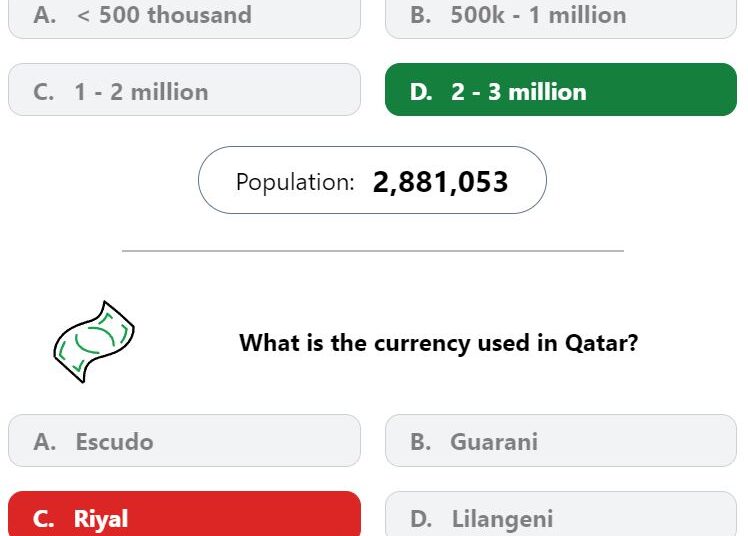The height and width of the screenshot is (536, 748).
Task: Click letter "C." beside 1 - 2 million
Action: coord(44,92)
